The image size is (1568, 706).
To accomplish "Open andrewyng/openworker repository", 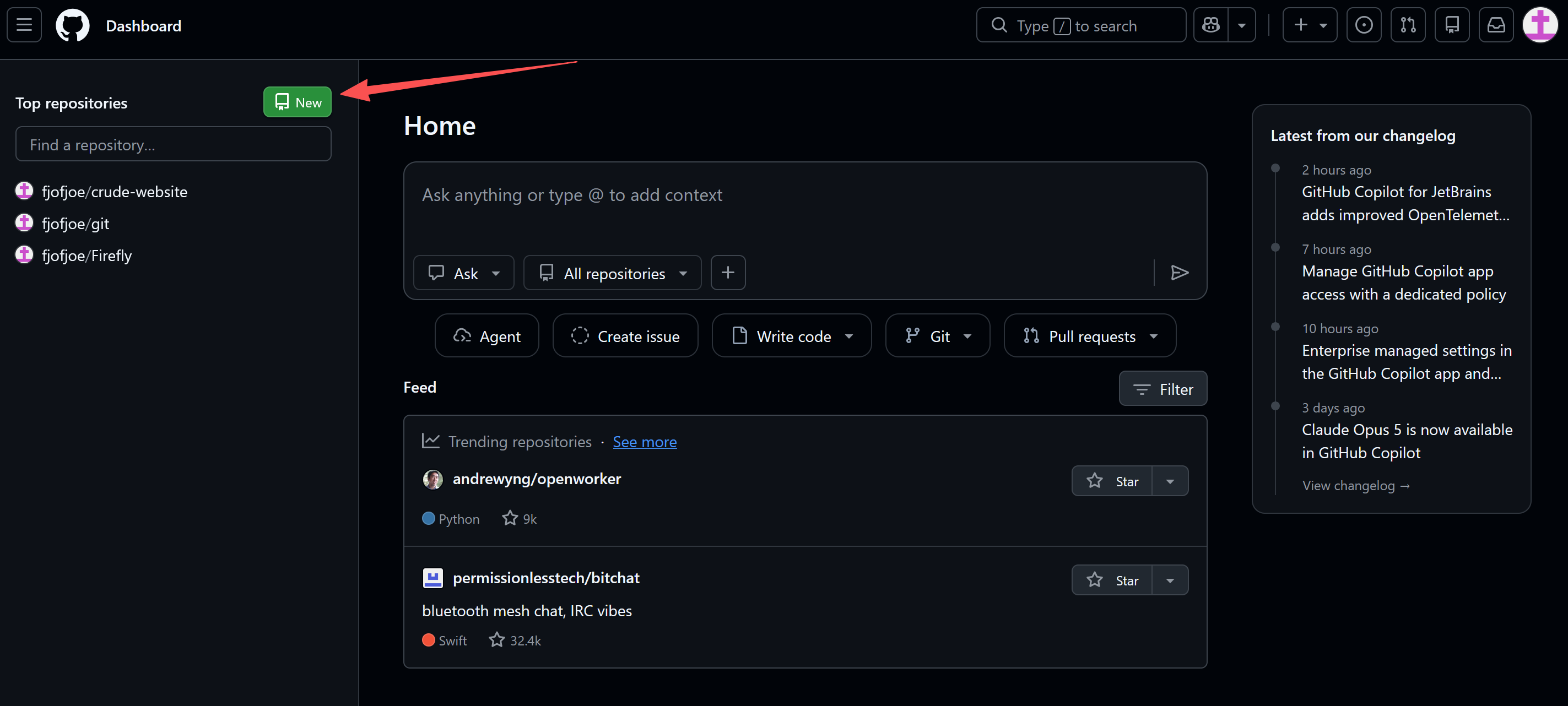I will (x=537, y=479).
